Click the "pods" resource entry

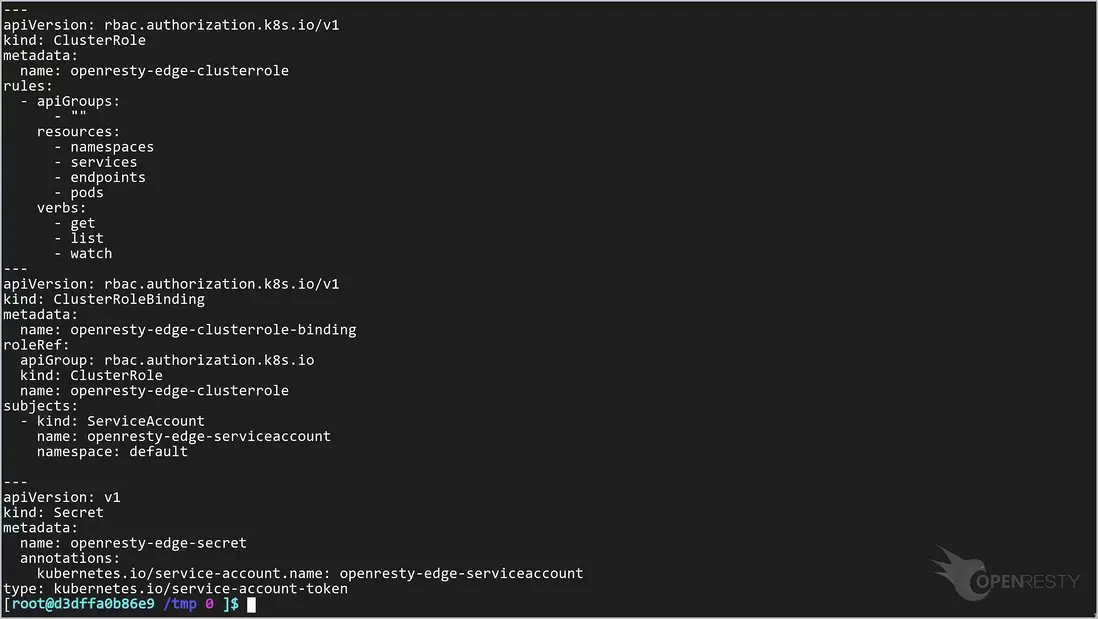pos(87,193)
